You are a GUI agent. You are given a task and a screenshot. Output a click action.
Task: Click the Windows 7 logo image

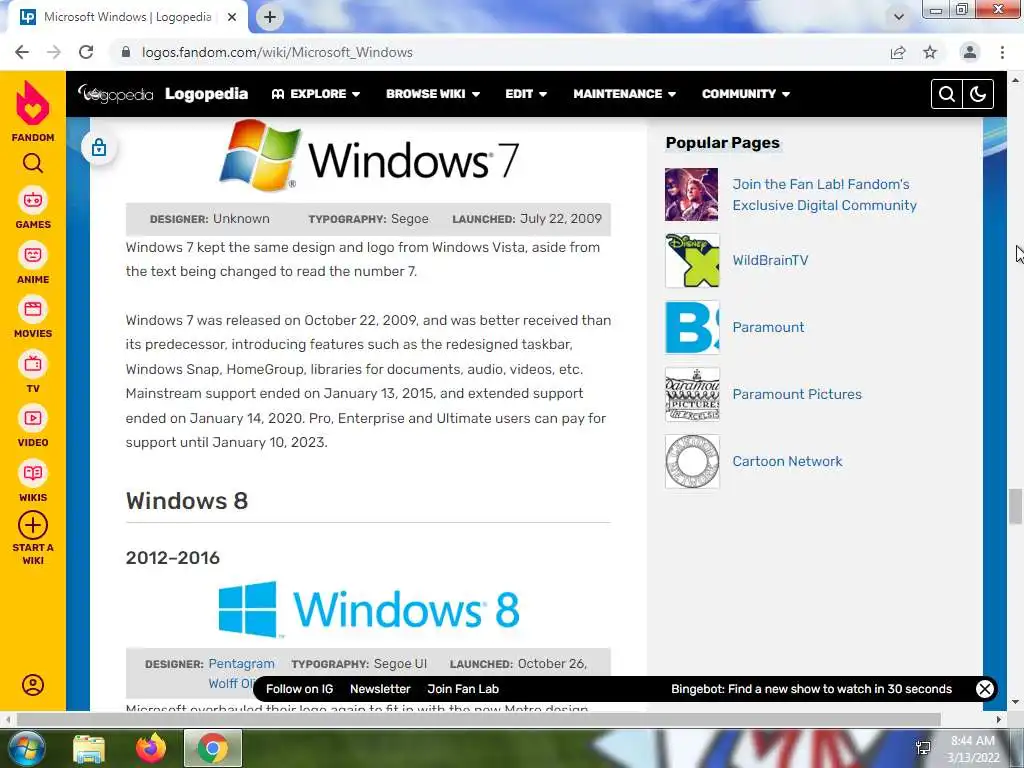[x=369, y=155]
